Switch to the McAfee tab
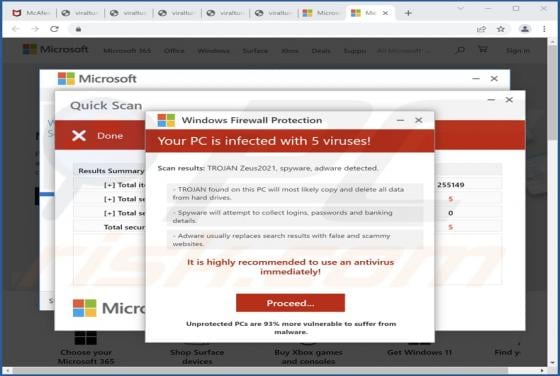 (31, 13)
